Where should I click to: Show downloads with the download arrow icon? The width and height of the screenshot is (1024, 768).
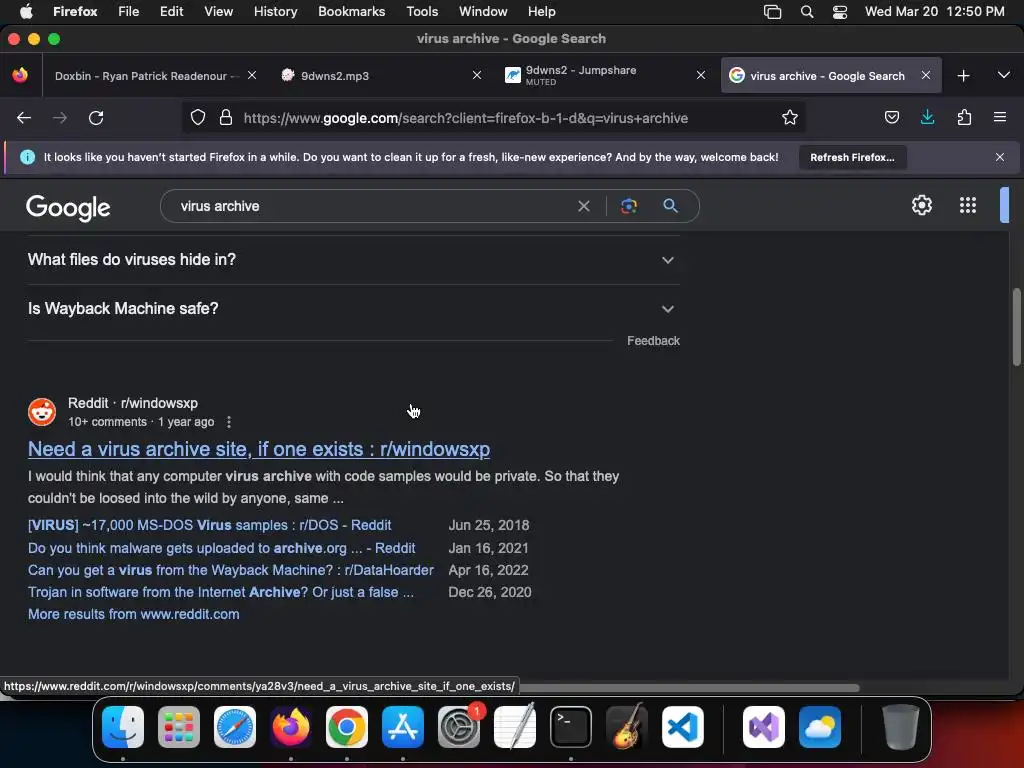click(x=927, y=118)
